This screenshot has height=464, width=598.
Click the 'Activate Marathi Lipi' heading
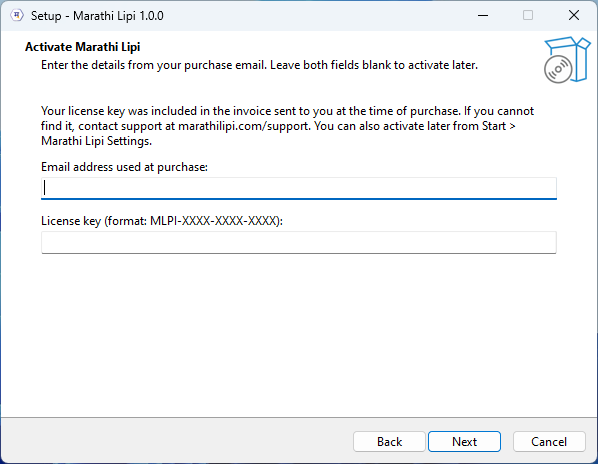point(82,47)
